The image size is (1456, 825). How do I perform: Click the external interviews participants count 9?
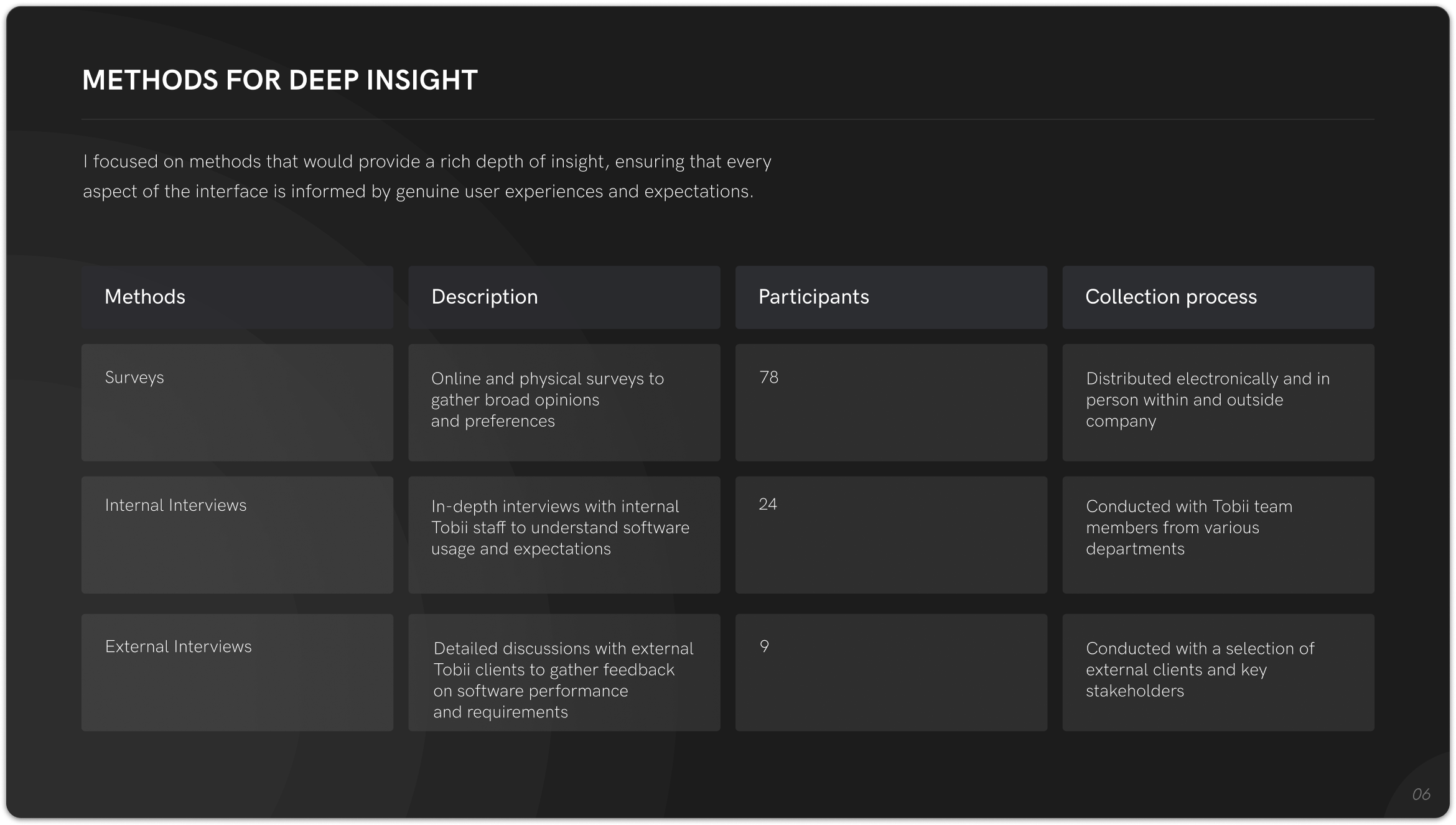point(764,646)
